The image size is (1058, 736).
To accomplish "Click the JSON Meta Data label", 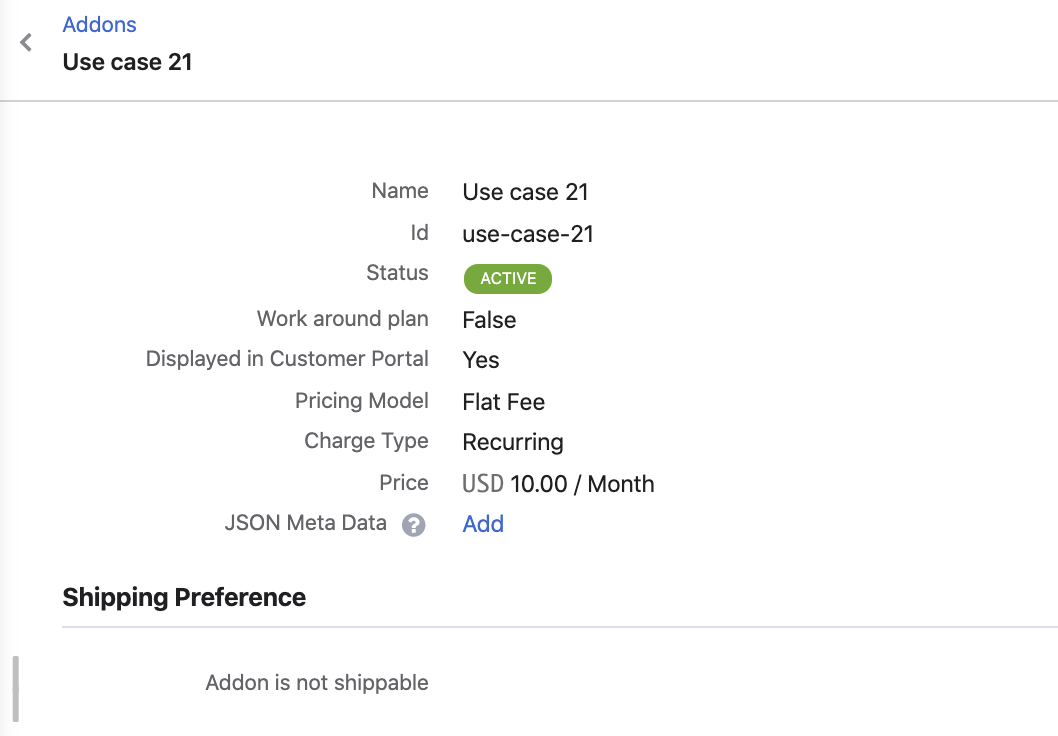I will pos(306,523).
